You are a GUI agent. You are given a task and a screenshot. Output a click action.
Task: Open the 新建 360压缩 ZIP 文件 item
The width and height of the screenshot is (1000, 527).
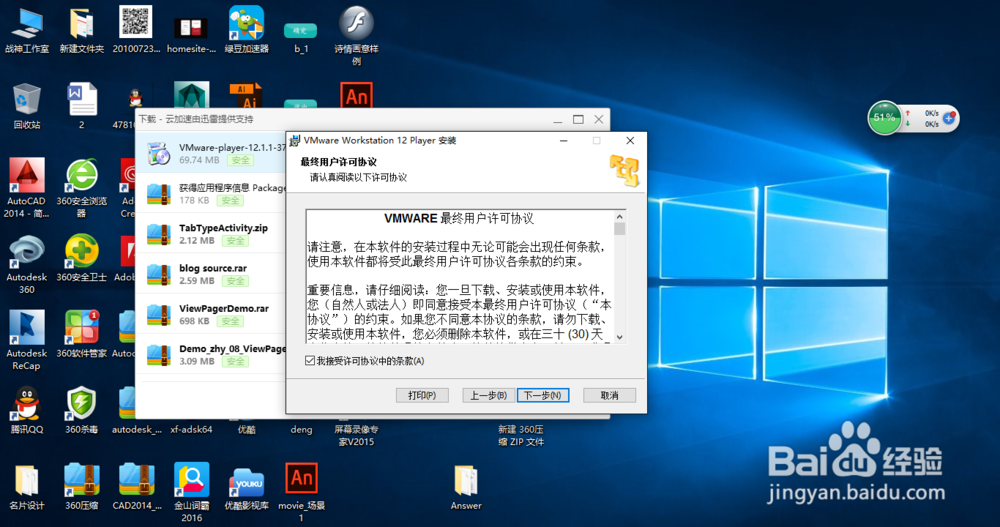click(521, 435)
